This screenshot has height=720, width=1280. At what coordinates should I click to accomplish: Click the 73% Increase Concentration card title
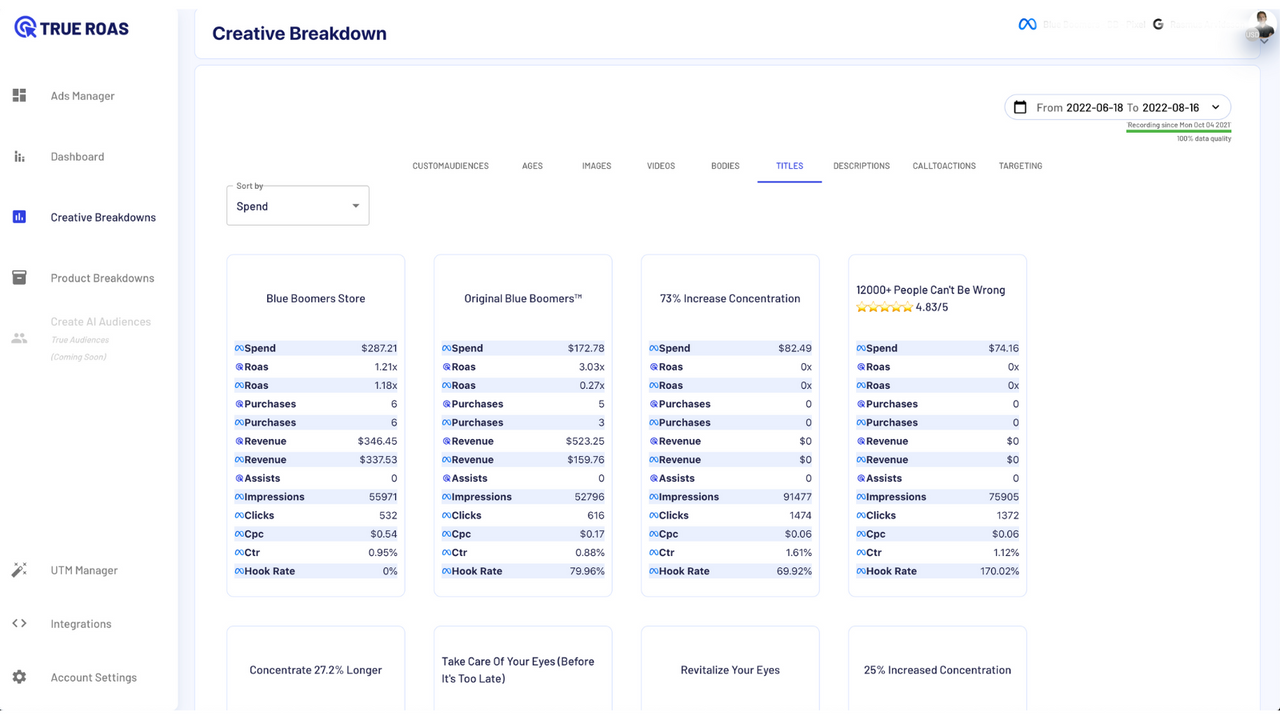[x=730, y=298]
